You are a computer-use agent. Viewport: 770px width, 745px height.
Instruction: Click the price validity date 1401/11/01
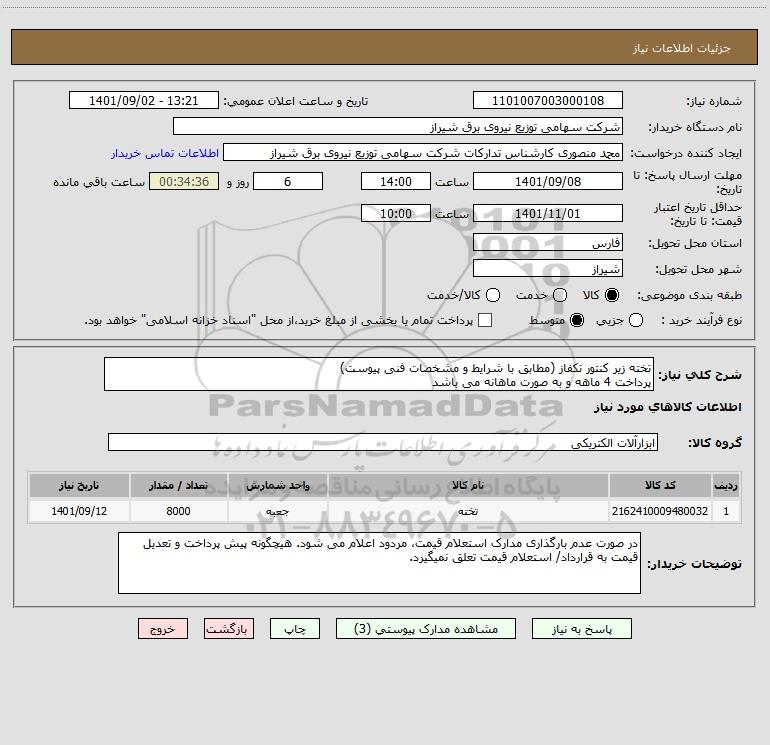click(548, 213)
